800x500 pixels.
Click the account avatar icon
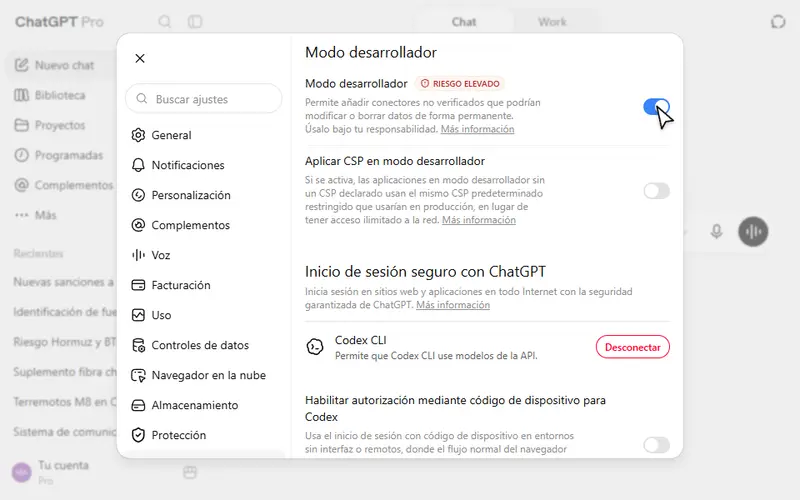pos(22,472)
